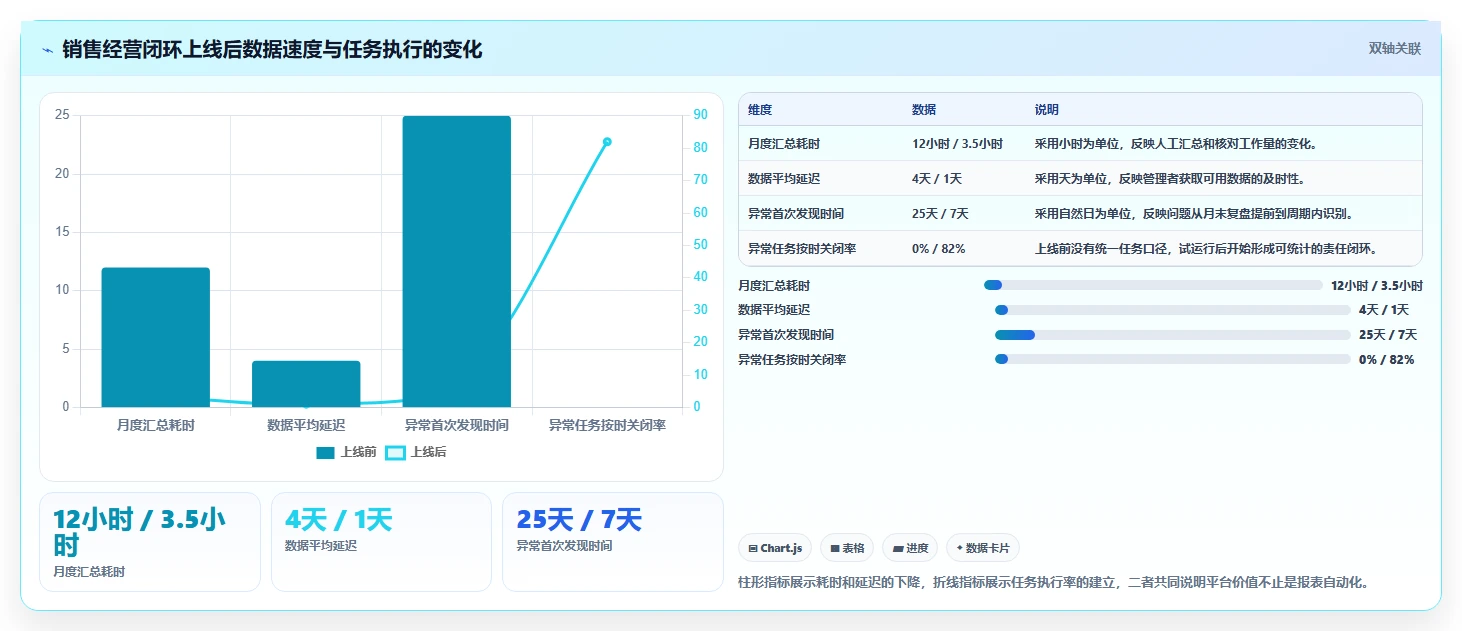Click the description starting 采用天为单位
1462x631 pixels.
(1170, 179)
